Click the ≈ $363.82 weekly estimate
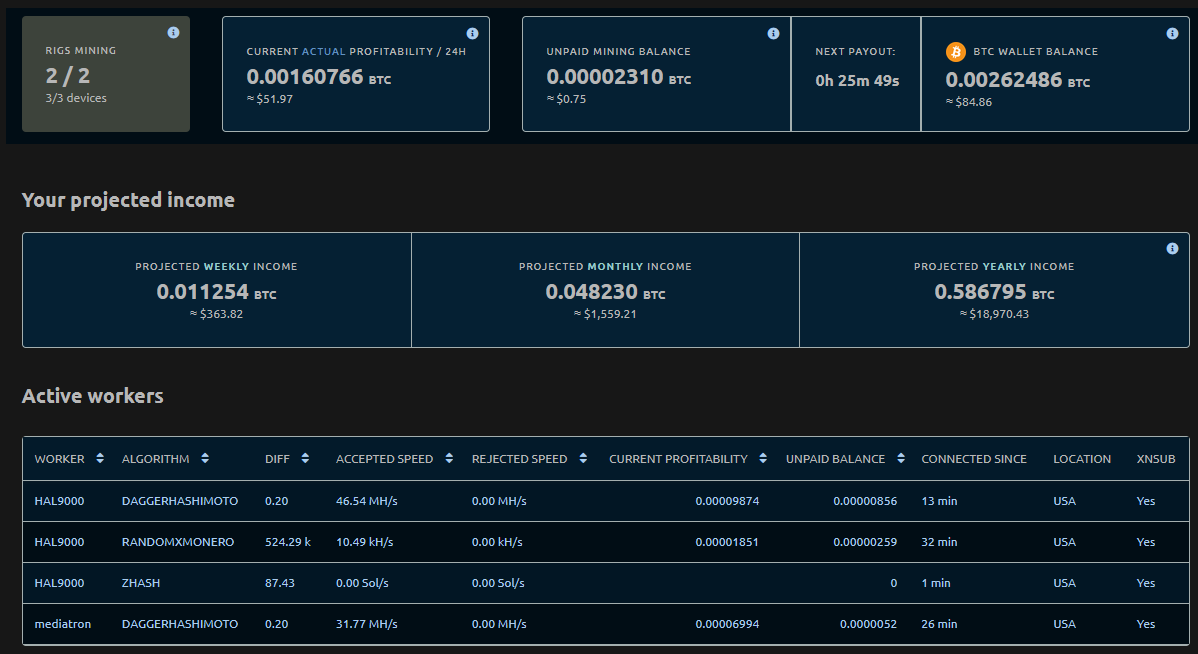Viewport: 1198px width, 654px height. [x=217, y=314]
